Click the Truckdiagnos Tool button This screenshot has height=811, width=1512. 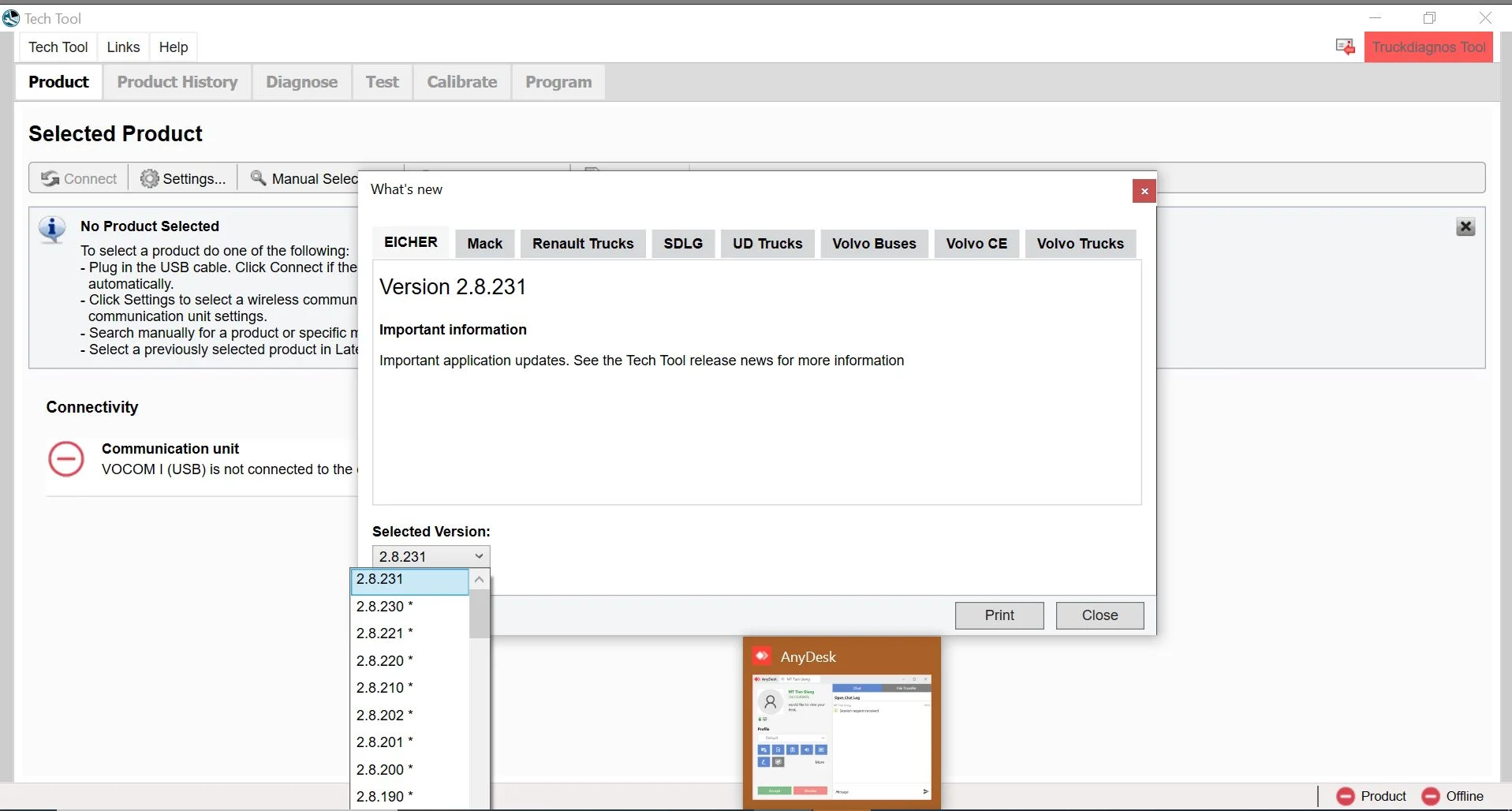pyautogui.click(x=1428, y=47)
